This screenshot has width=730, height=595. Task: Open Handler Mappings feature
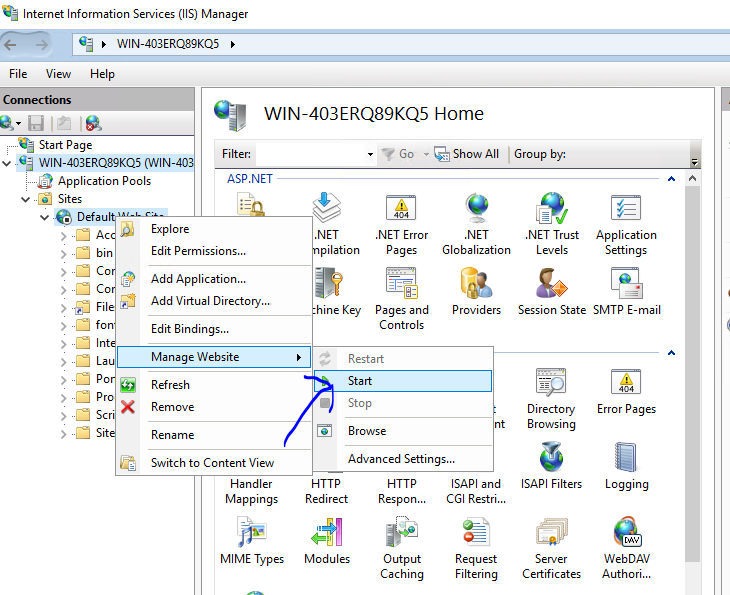point(251,491)
